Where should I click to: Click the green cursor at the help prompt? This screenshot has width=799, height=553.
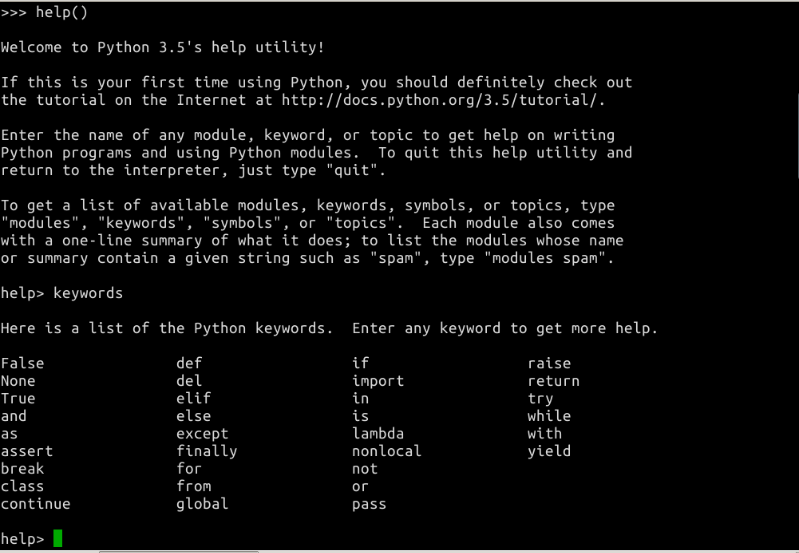tap(58, 539)
